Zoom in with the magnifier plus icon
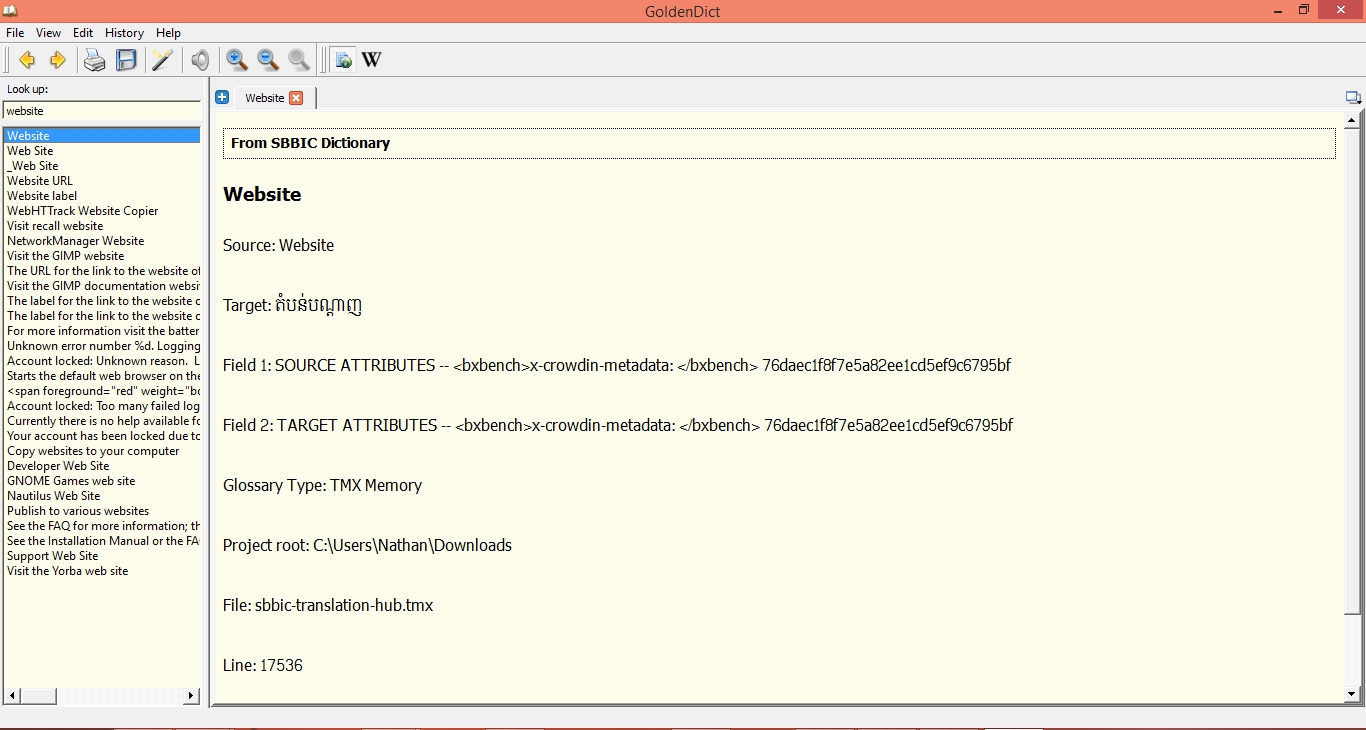This screenshot has height=730, width=1366. [x=237, y=60]
